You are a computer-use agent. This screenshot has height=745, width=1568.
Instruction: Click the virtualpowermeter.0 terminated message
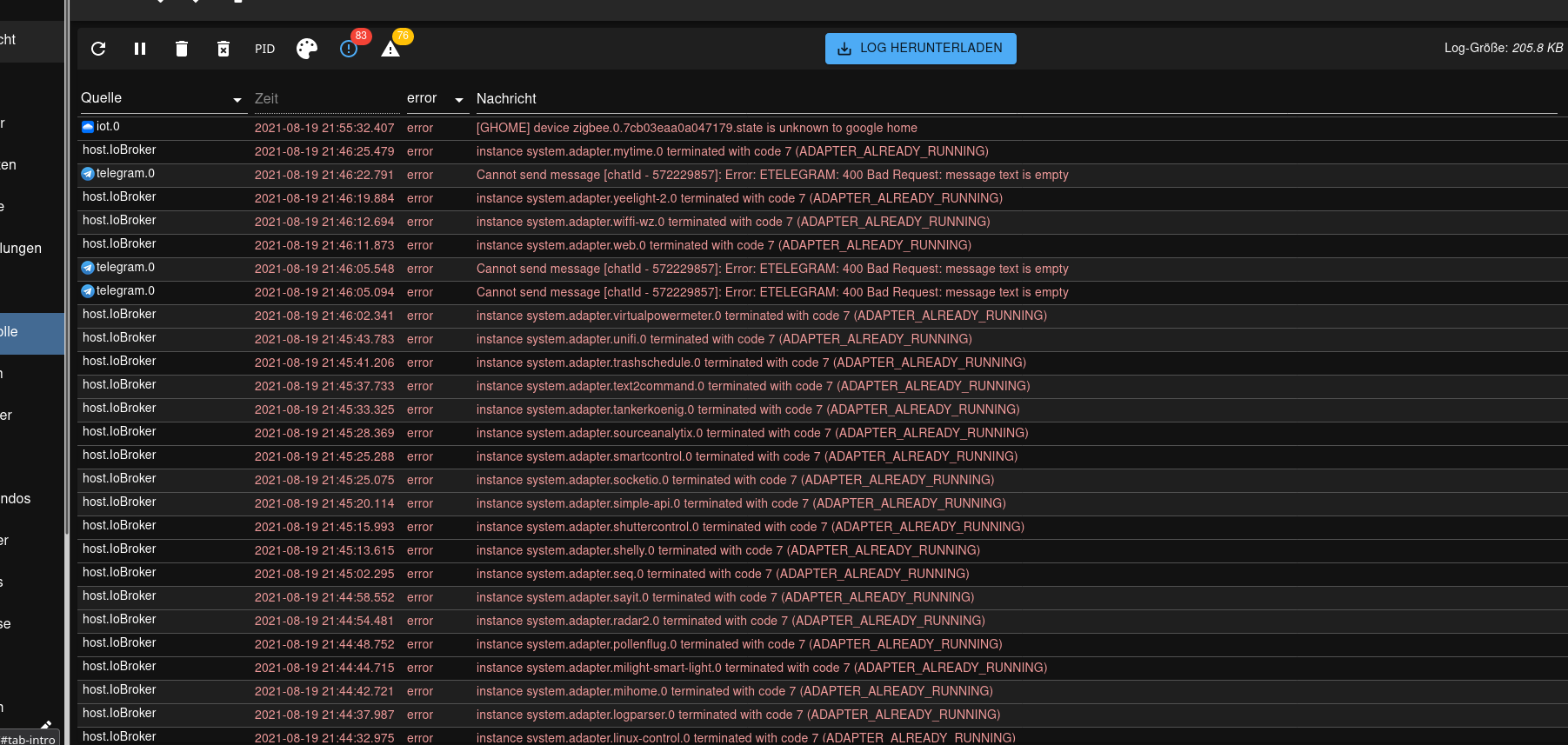click(x=762, y=316)
